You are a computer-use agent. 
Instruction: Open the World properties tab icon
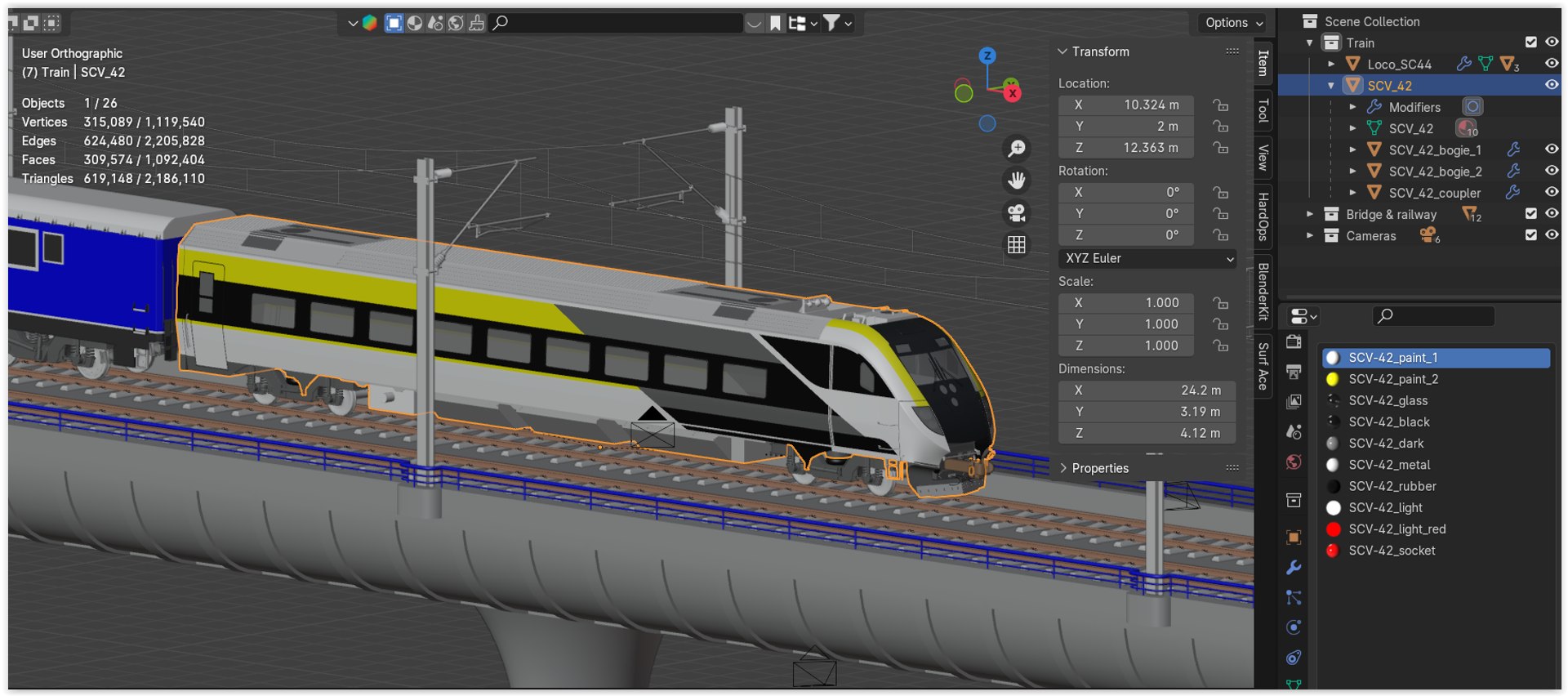[1294, 462]
